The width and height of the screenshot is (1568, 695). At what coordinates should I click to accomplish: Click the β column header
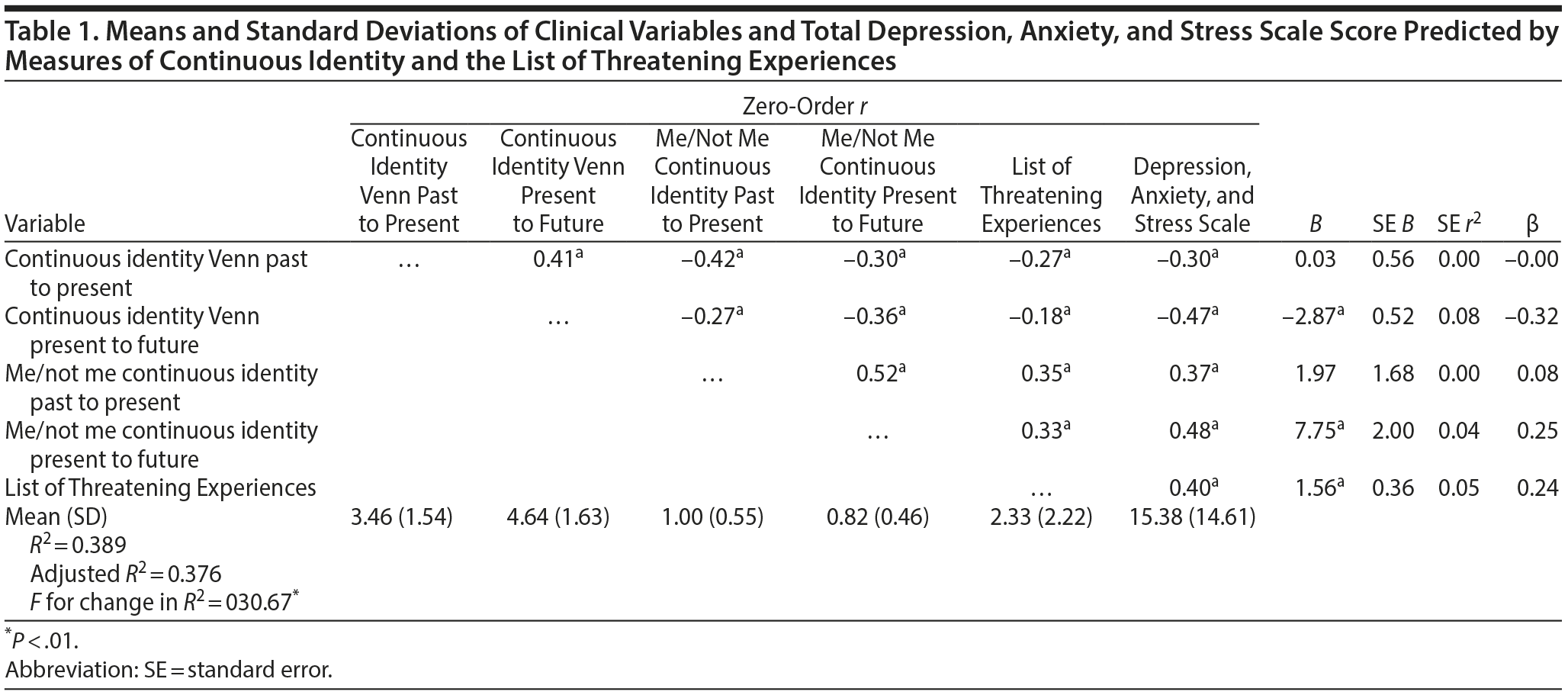[1533, 224]
